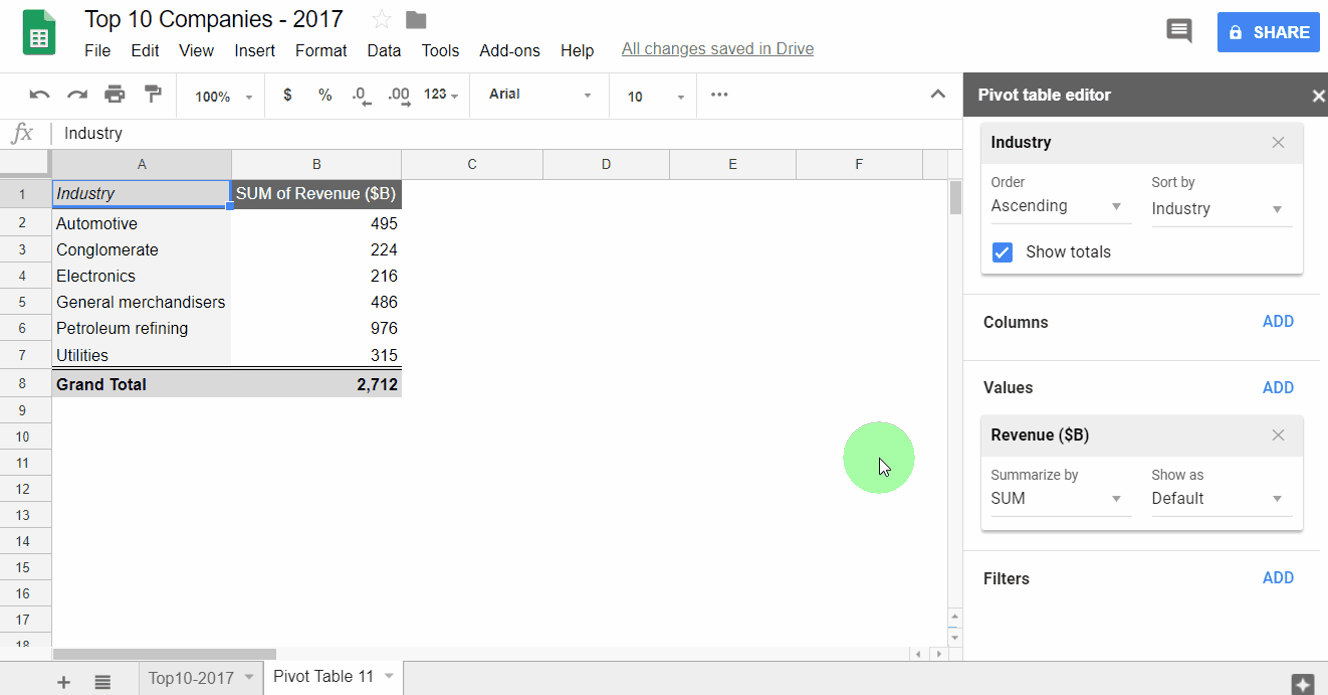Click the document title Top 10 Companies - 2017
1328x695 pixels.
point(214,19)
